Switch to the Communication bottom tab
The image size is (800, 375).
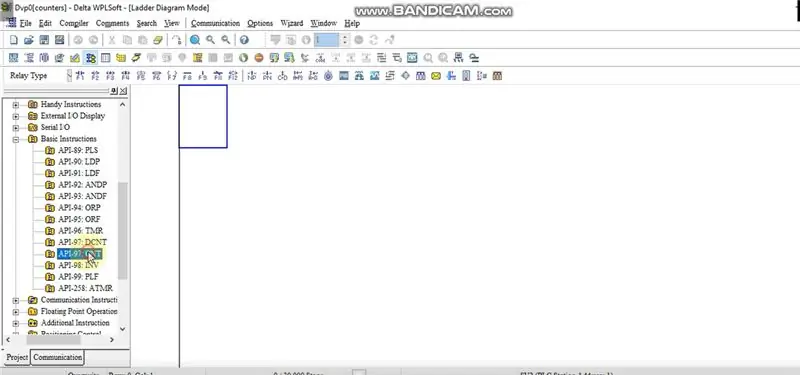pyautogui.click(x=57, y=357)
